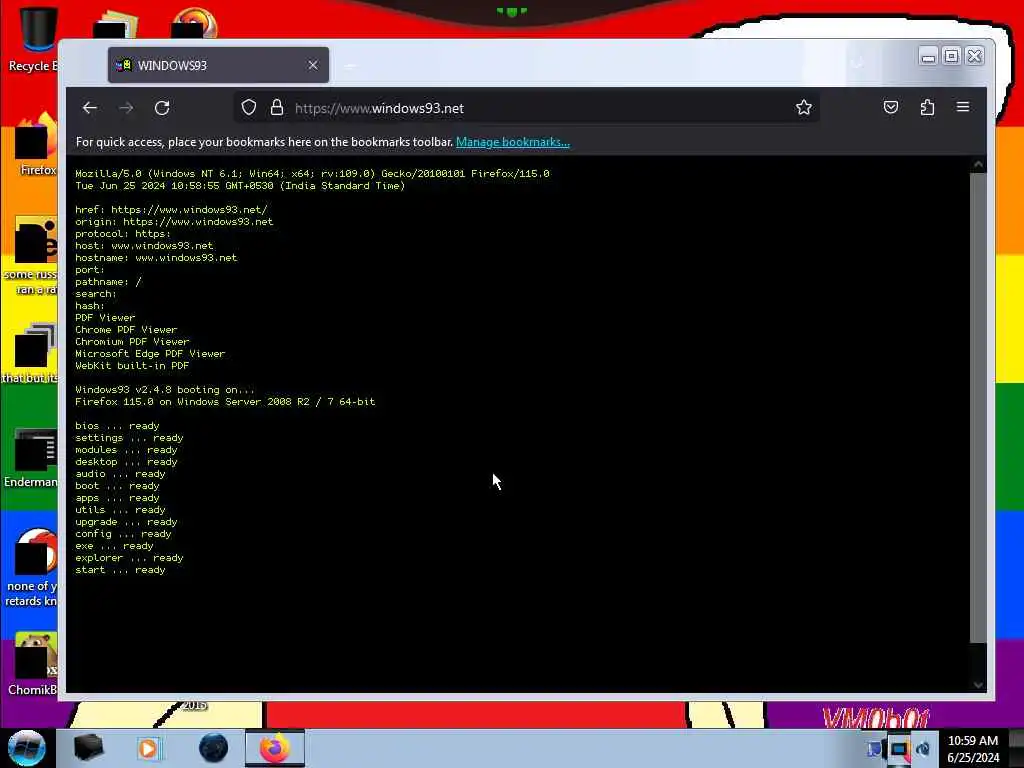Open the Firefox hamburger menu

(x=963, y=107)
